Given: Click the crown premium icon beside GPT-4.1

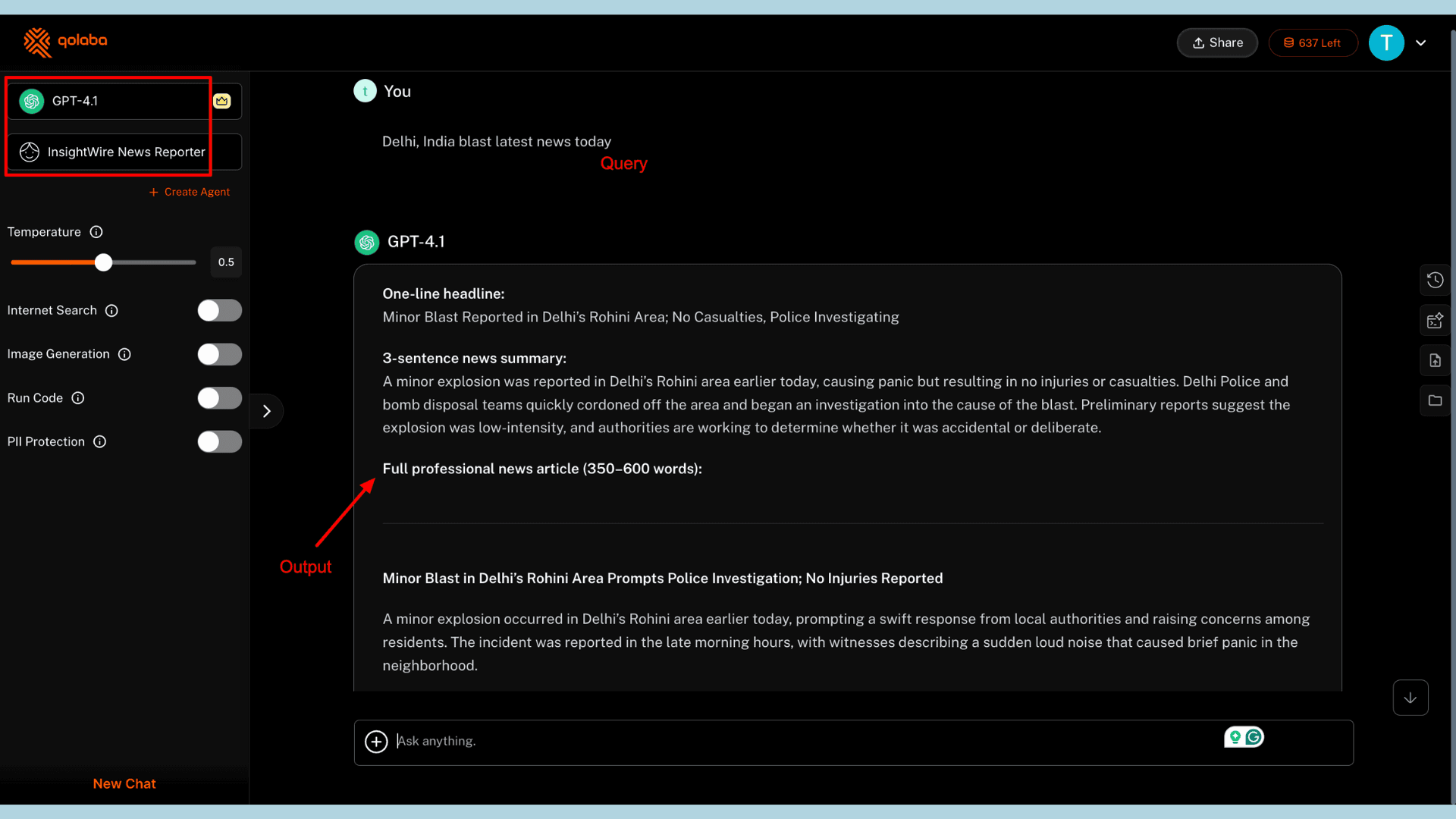Looking at the screenshot, I should (221, 101).
